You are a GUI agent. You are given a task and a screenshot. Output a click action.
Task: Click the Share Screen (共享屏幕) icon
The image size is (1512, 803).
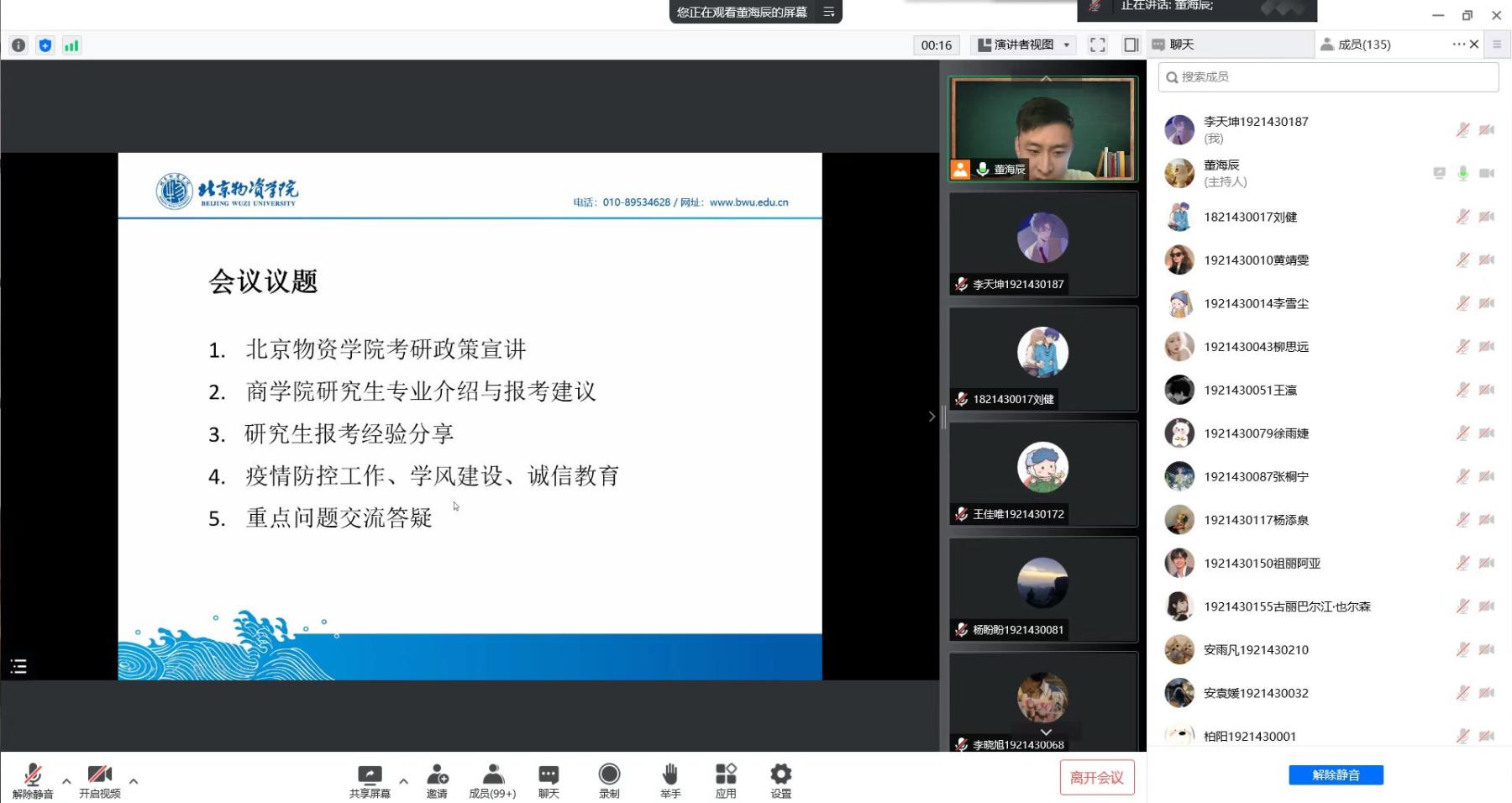tap(370, 775)
